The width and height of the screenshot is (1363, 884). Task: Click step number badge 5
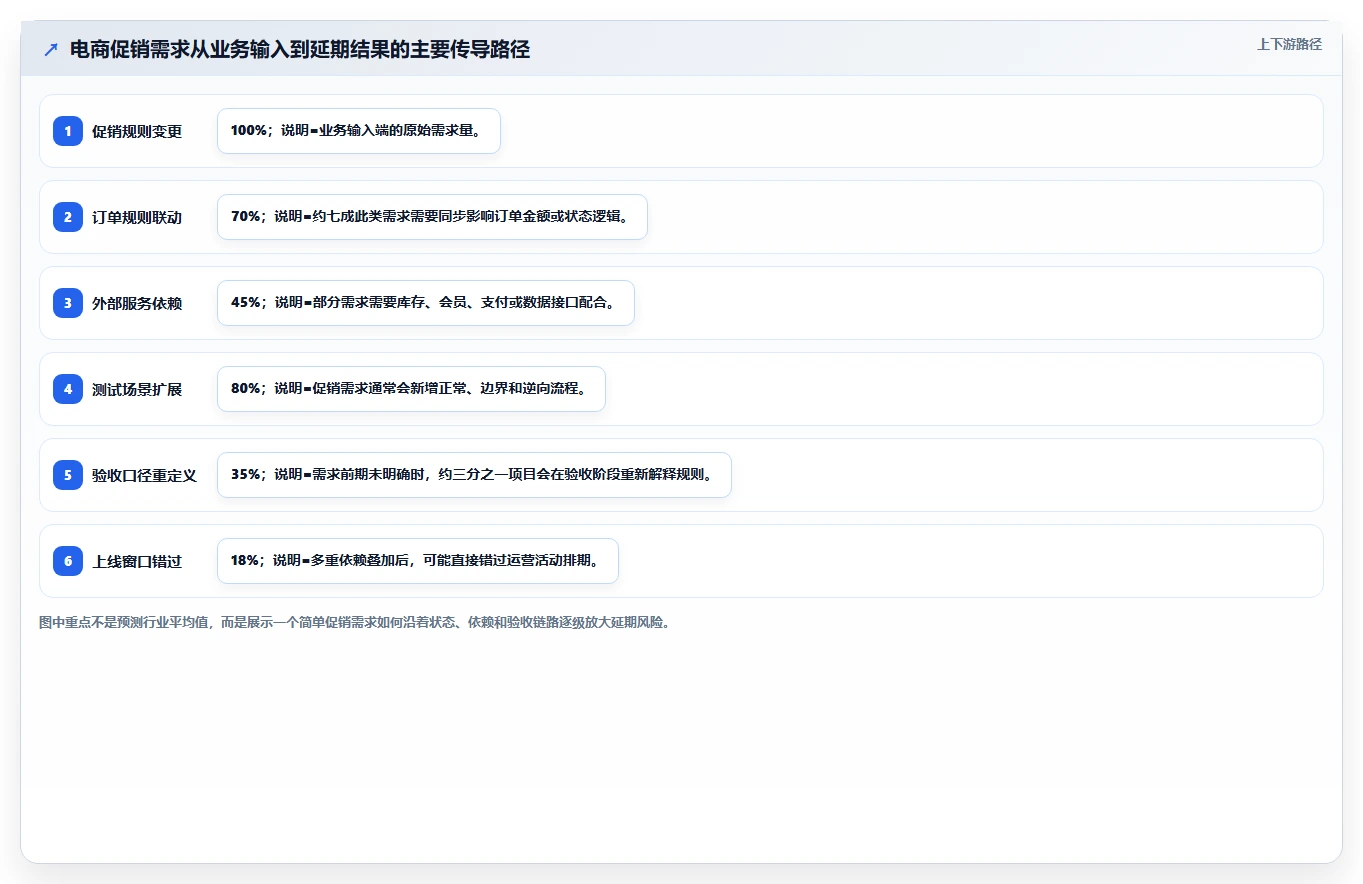[68, 475]
